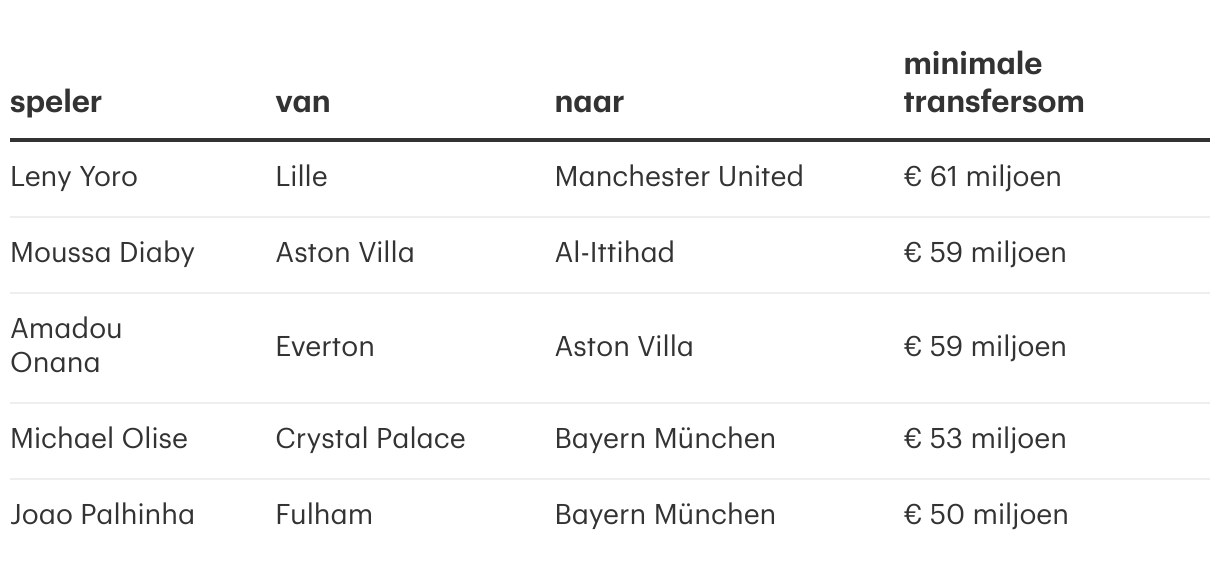The width and height of the screenshot is (1220, 564).
Task: Select the Moussa Diaby player cell
Action: (102, 253)
